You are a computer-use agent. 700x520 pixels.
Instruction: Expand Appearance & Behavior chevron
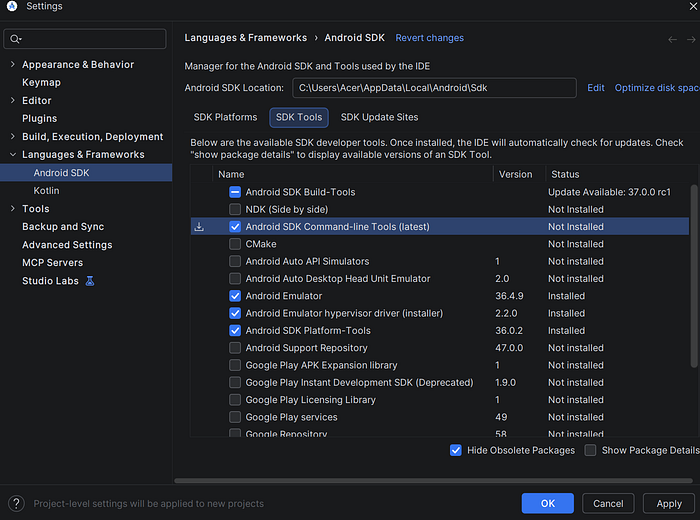point(12,64)
